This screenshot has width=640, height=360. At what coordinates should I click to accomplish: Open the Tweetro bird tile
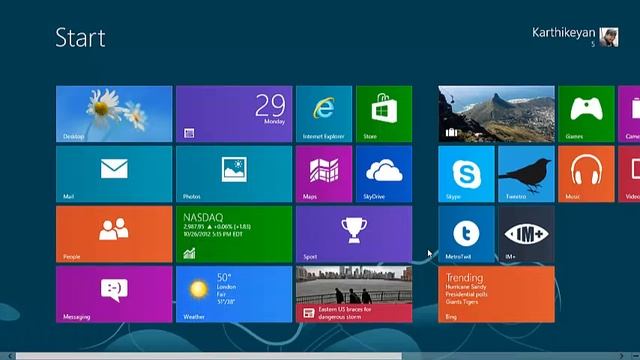tap(526, 174)
